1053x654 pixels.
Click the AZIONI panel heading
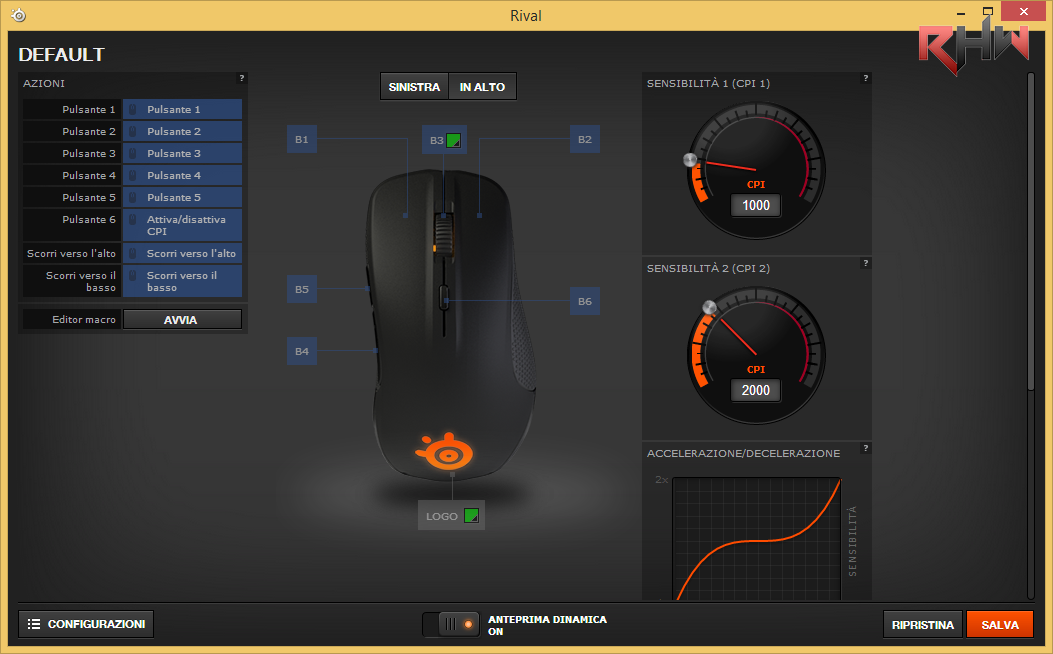44,83
